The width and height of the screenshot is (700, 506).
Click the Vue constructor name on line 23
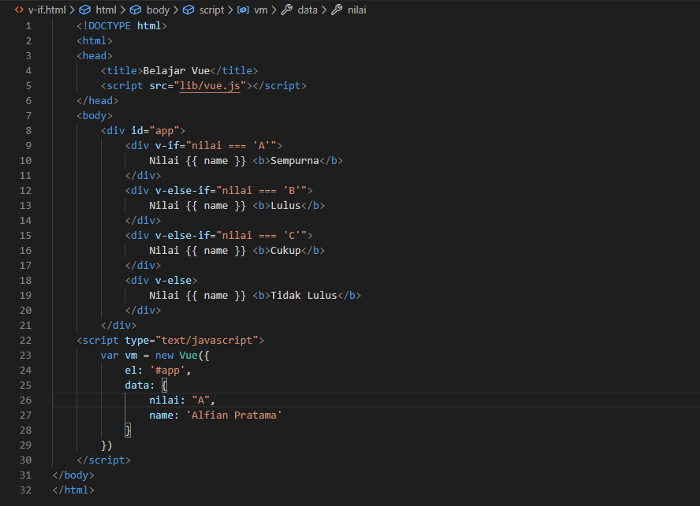point(188,355)
